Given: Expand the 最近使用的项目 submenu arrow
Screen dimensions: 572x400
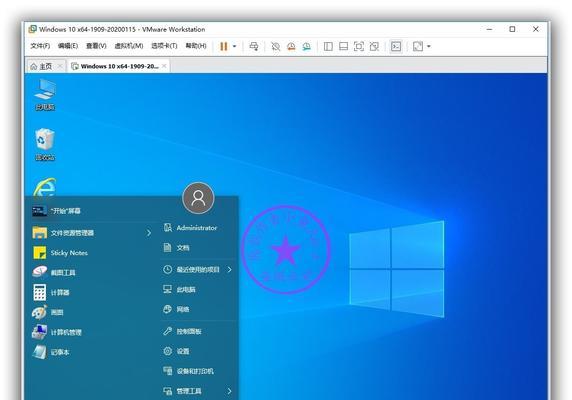Looking at the screenshot, I should [x=229, y=269].
